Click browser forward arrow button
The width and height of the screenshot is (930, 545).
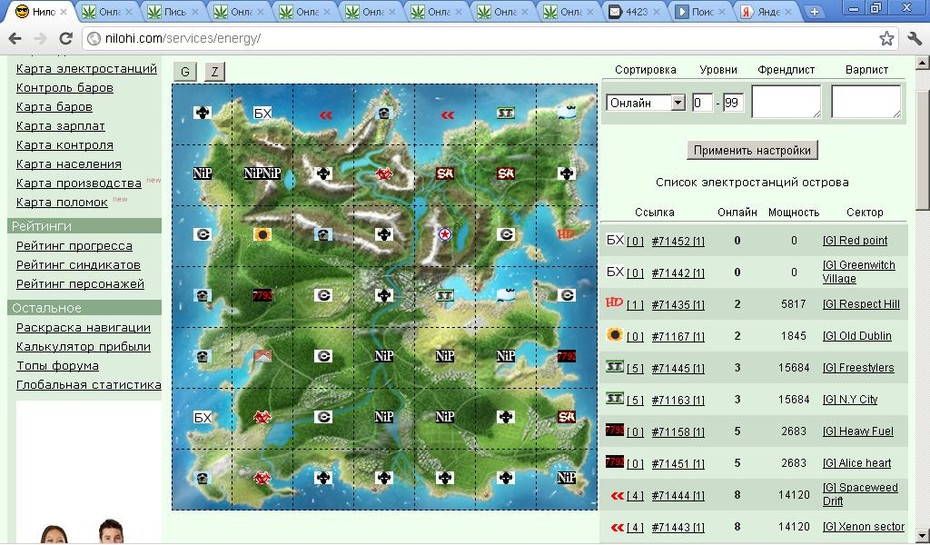tap(40, 39)
